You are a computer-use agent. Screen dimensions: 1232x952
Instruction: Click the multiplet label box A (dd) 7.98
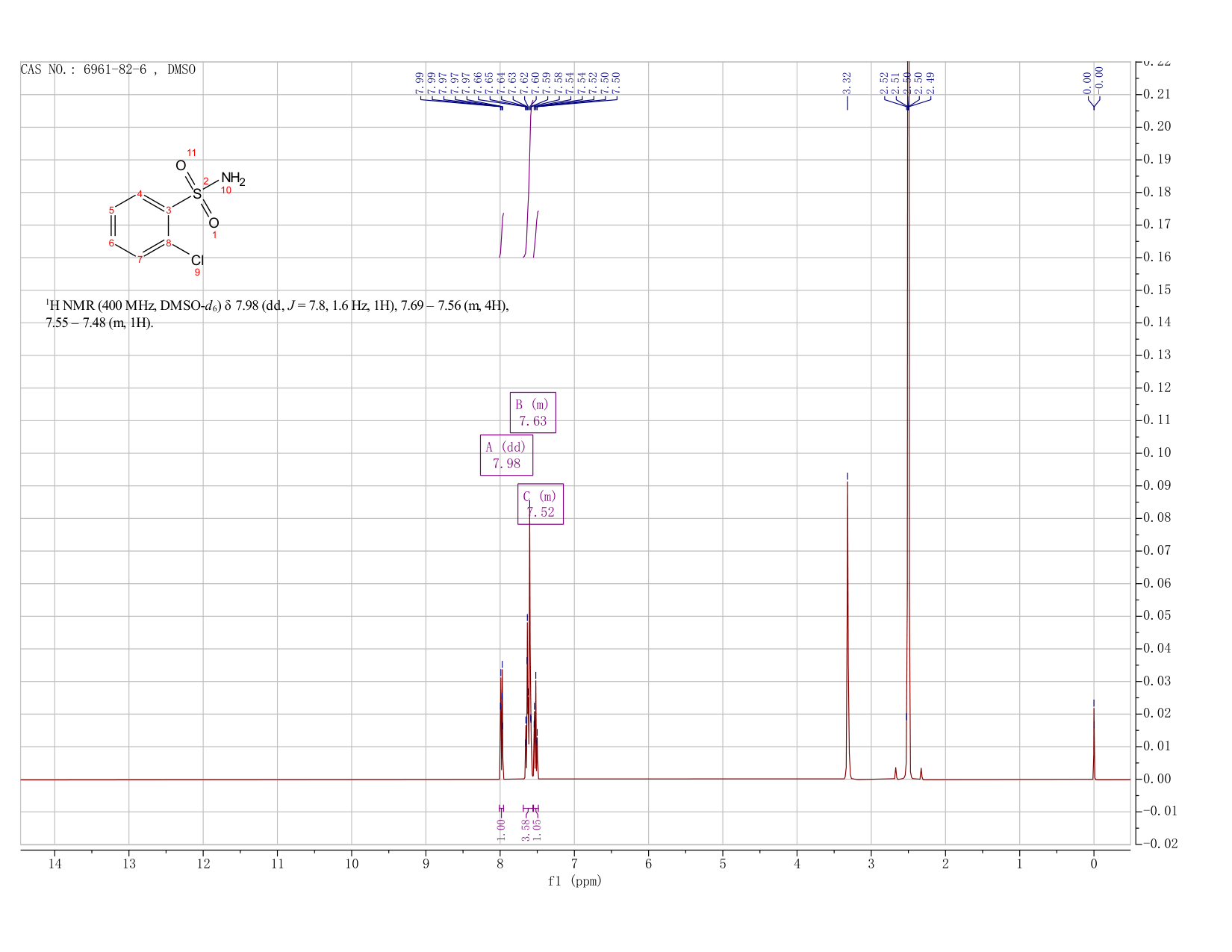pyautogui.click(x=506, y=455)
